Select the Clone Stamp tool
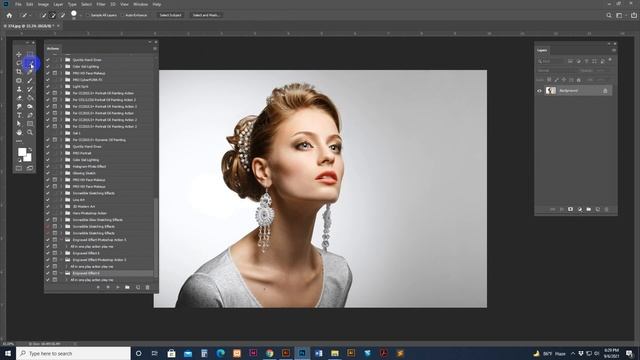 tap(19, 89)
